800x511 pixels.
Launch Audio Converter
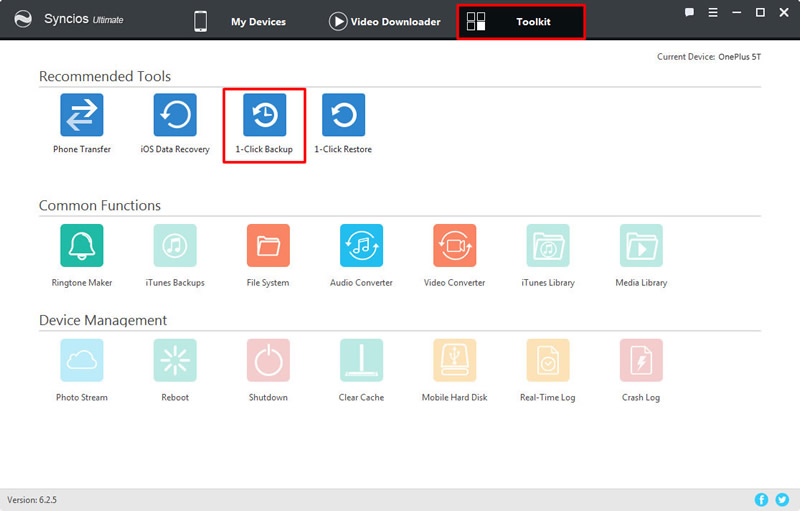point(361,245)
